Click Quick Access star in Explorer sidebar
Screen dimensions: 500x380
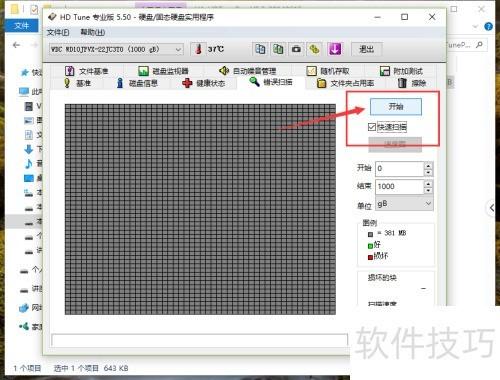[x=25, y=72]
